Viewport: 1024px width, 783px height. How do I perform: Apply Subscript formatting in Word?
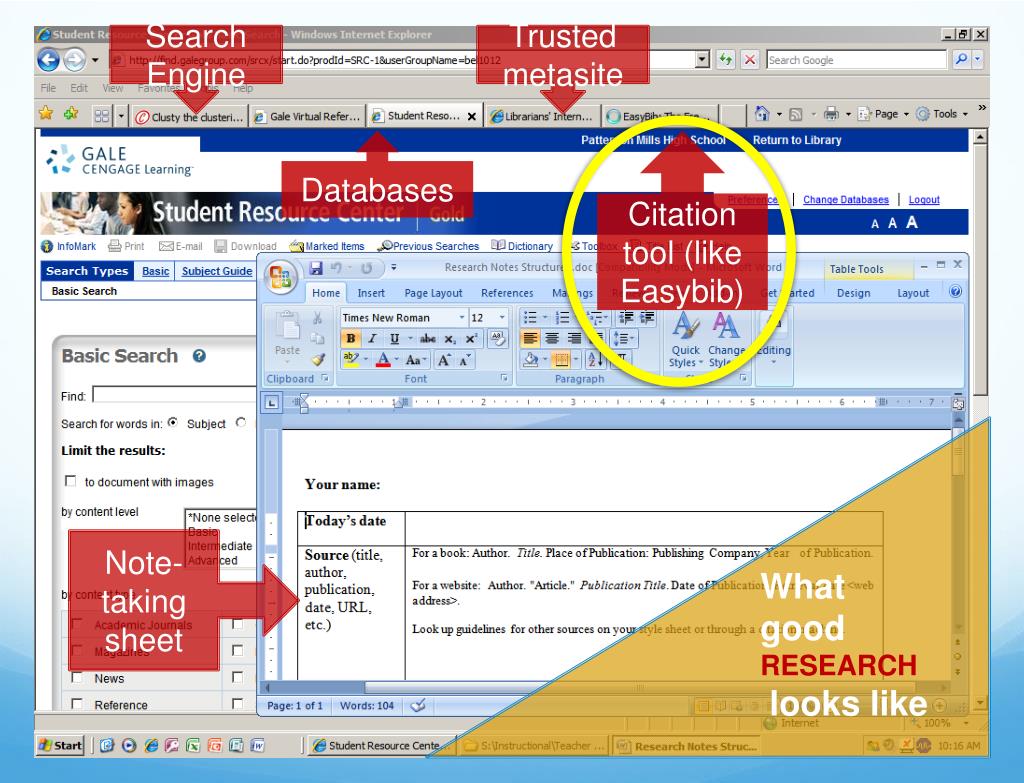pyautogui.click(x=449, y=339)
